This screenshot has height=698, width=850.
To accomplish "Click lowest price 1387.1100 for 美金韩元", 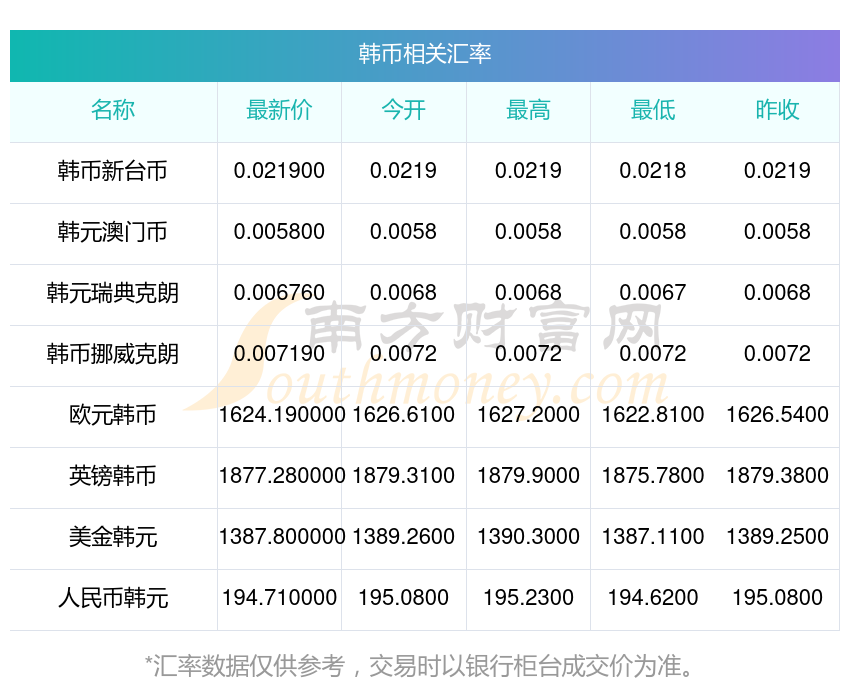I will coord(653,537).
